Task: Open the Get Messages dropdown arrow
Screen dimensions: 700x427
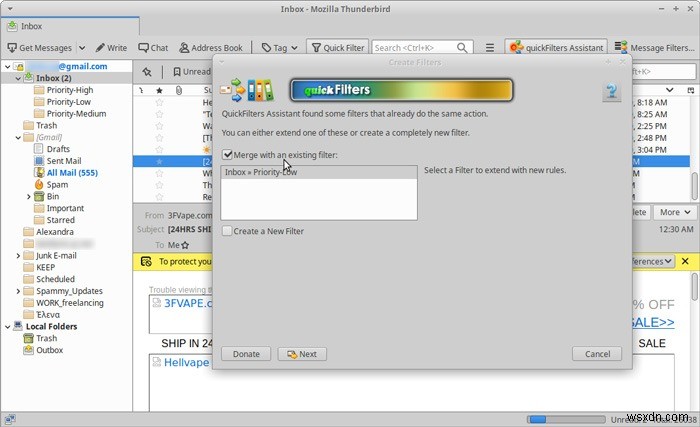Action: [82, 48]
